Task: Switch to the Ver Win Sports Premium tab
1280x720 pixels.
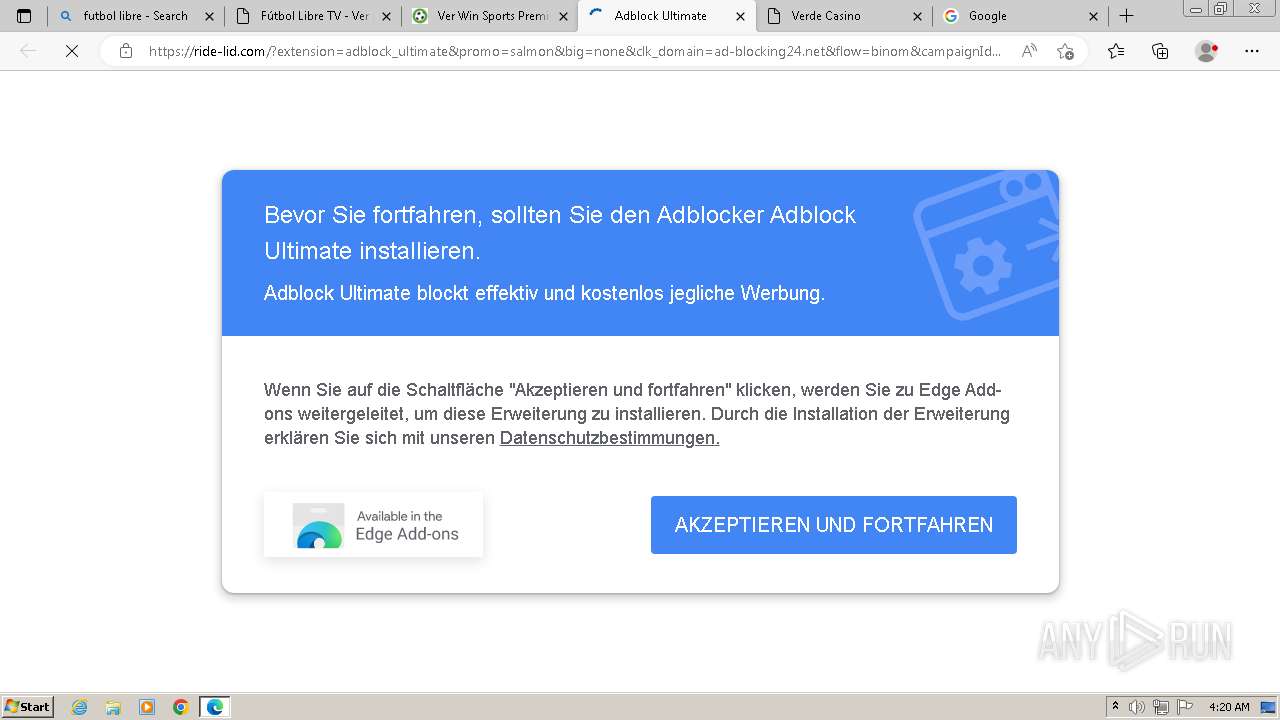Action: point(489,16)
